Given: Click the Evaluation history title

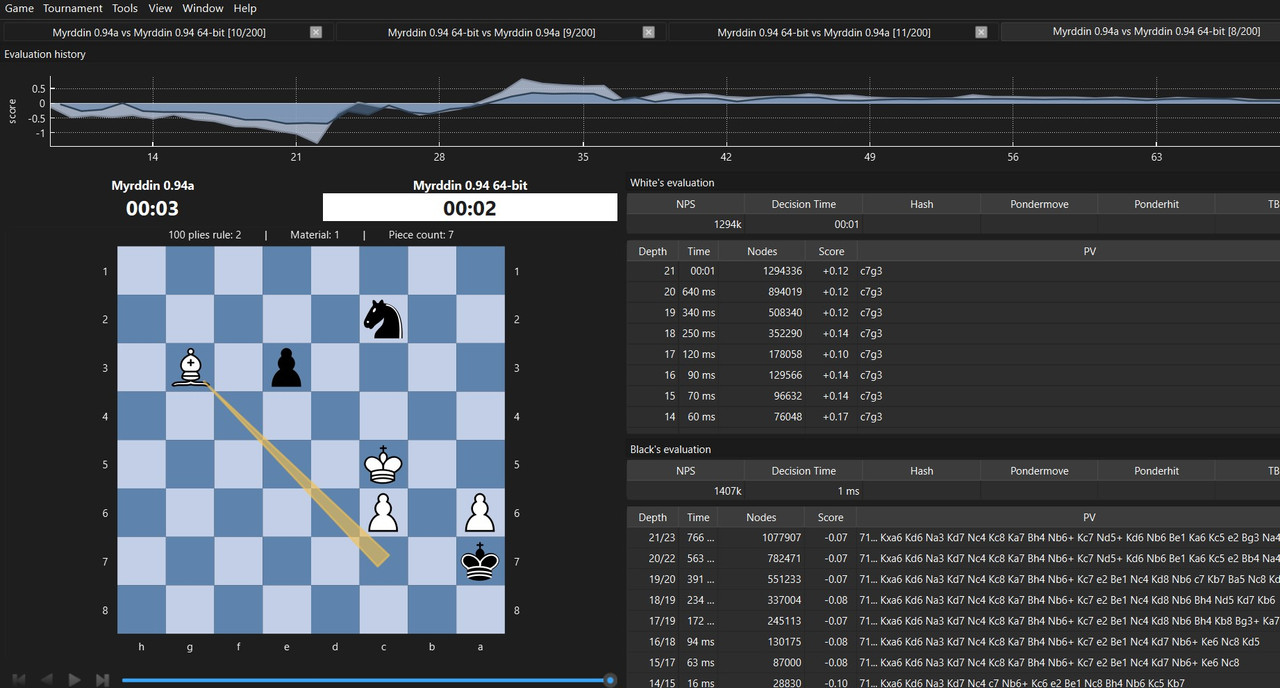Looking at the screenshot, I should point(45,54).
